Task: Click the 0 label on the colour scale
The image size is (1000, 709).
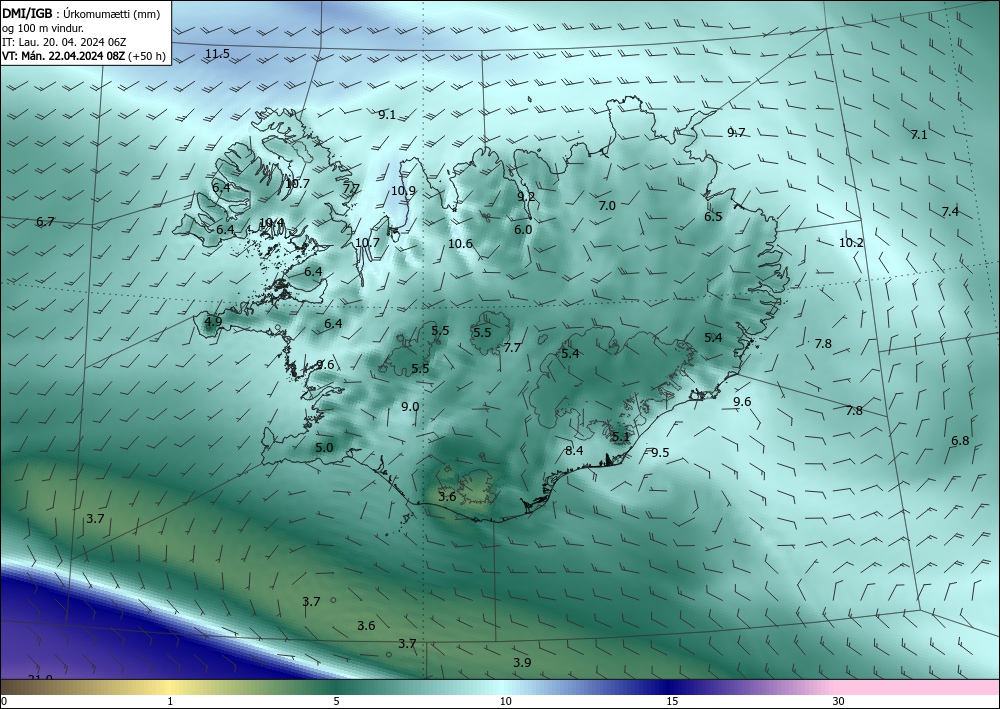Action: click(4, 701)
